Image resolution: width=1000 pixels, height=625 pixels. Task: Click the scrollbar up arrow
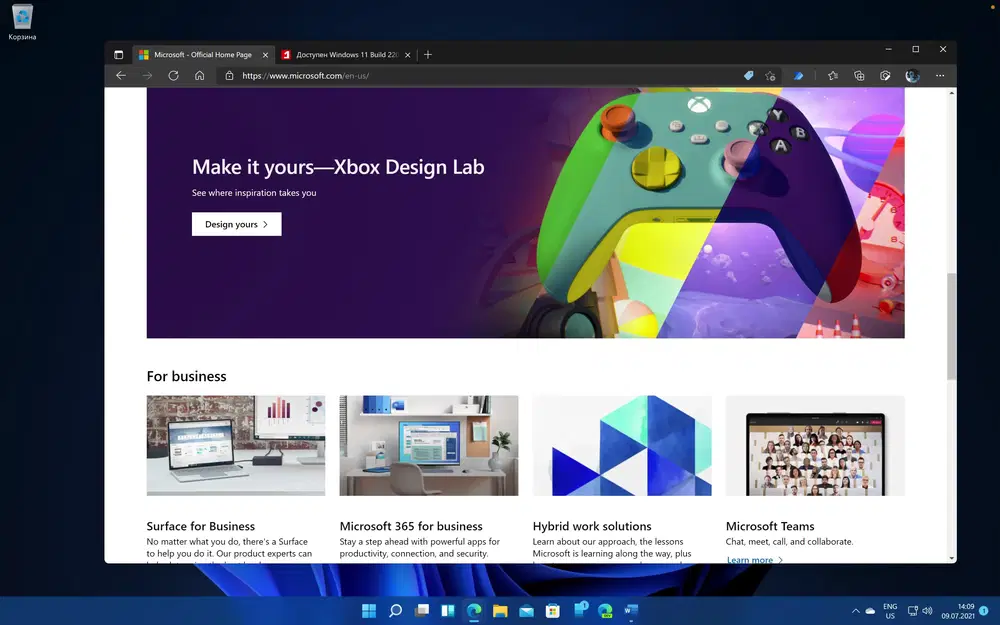[952, 93]
